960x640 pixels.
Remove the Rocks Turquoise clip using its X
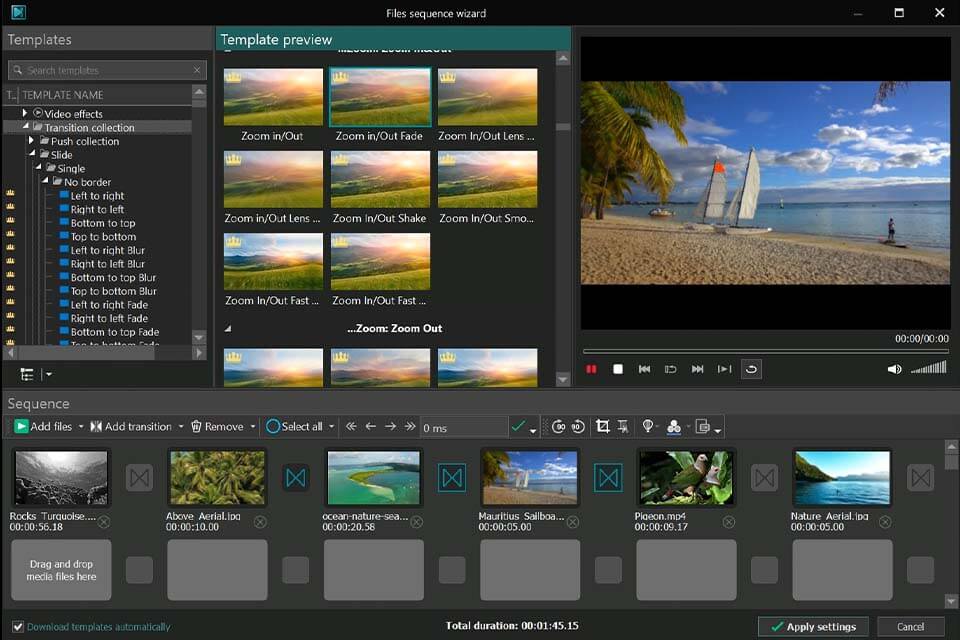pyautogui.click(x=104, y=522)
